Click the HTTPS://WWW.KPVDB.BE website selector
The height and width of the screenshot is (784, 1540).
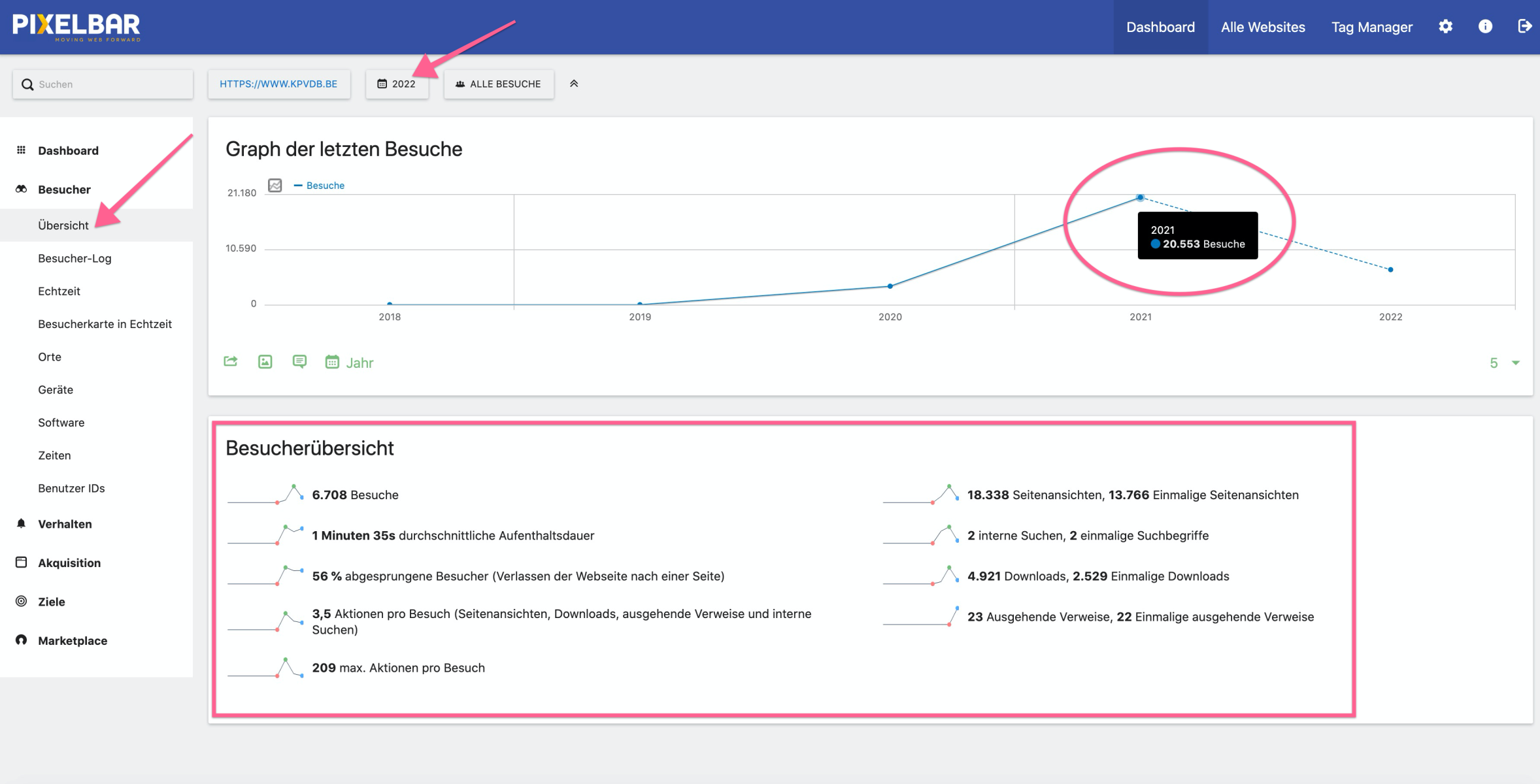[278, 84]
